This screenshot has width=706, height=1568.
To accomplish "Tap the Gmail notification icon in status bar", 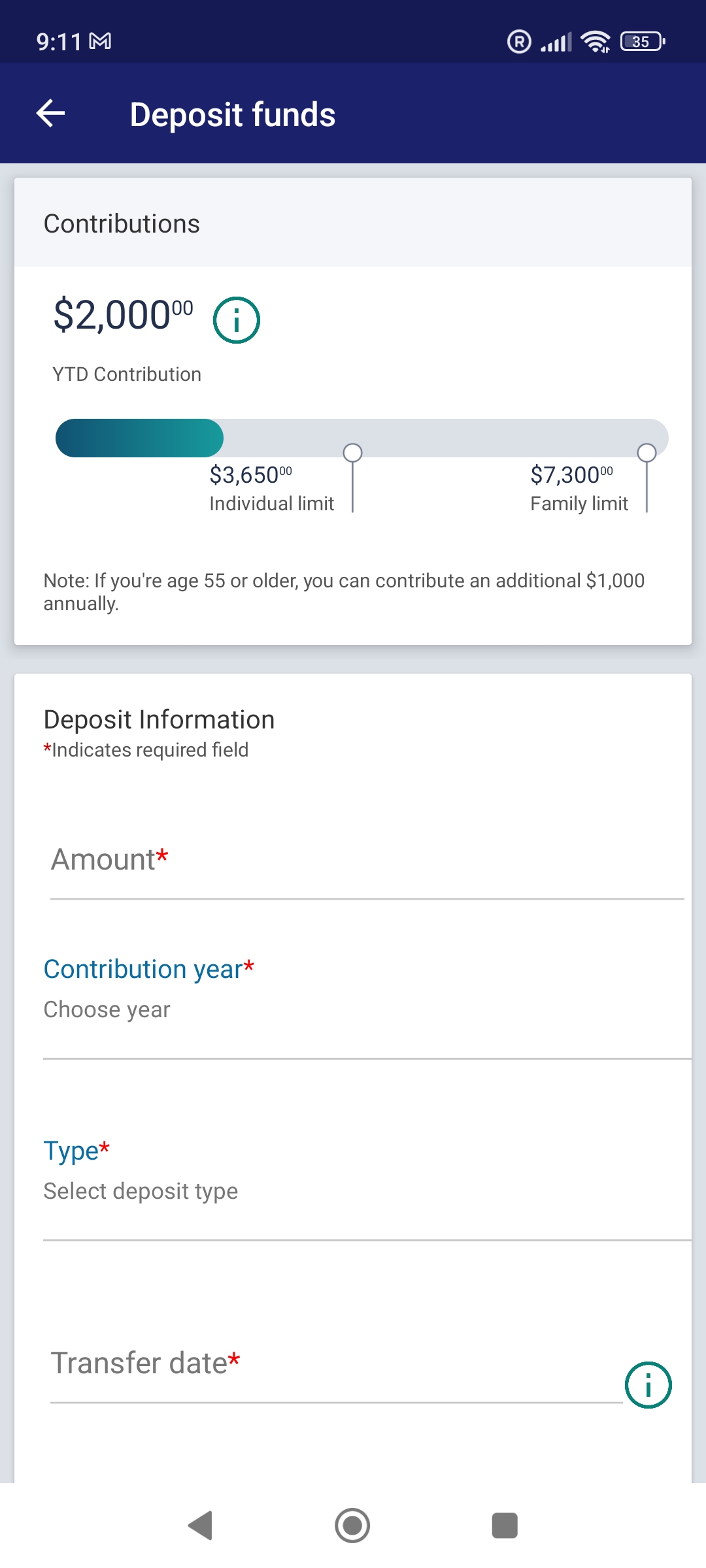I will coord(100,42).
